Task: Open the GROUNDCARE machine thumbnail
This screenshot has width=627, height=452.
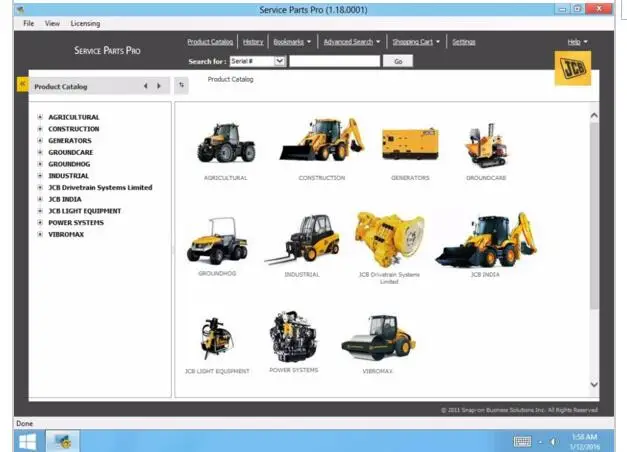Action: click(486, 145)
